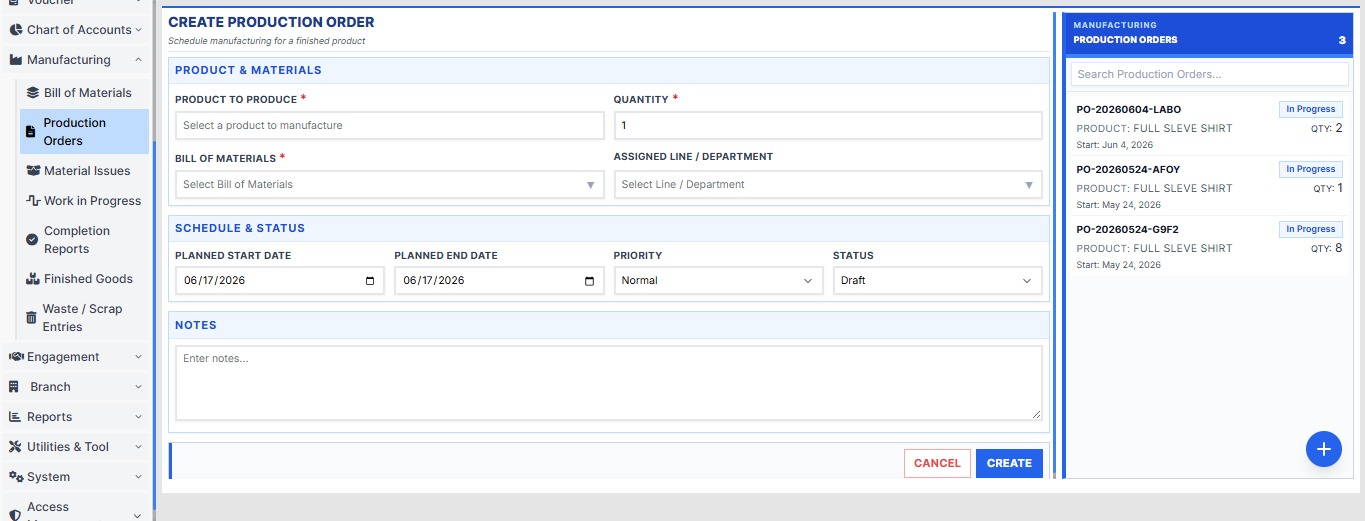Click the Search Production Orders box
Viewport: 1365px width, 521px height.
point(1209,74)
